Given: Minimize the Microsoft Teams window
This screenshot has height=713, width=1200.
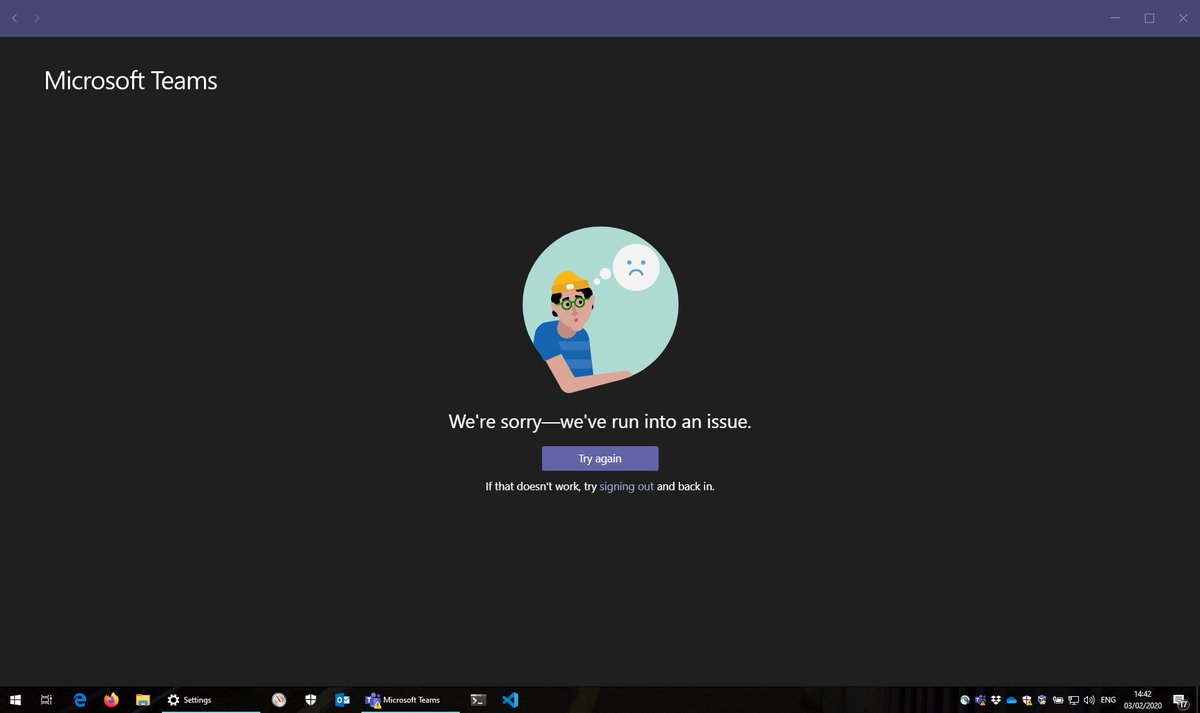Looking at the screenshot, I should coord(1115,18).
